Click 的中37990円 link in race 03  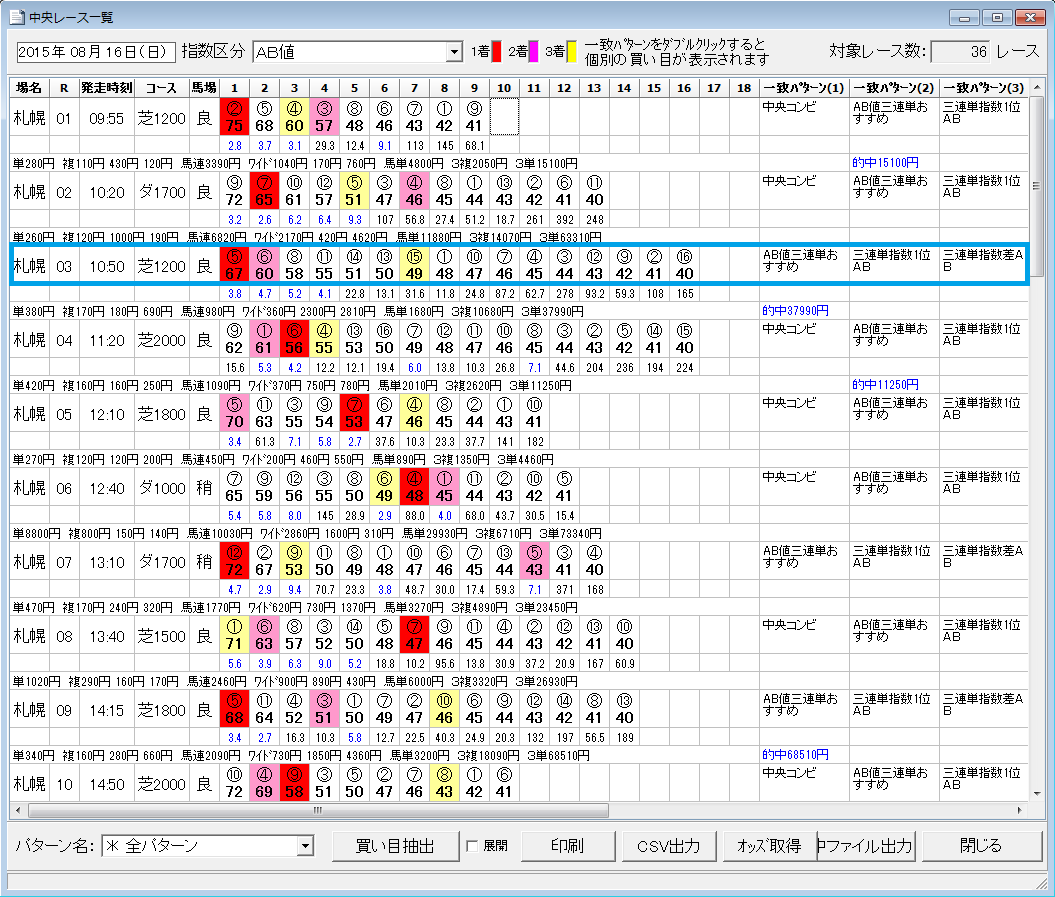[795, 311]
